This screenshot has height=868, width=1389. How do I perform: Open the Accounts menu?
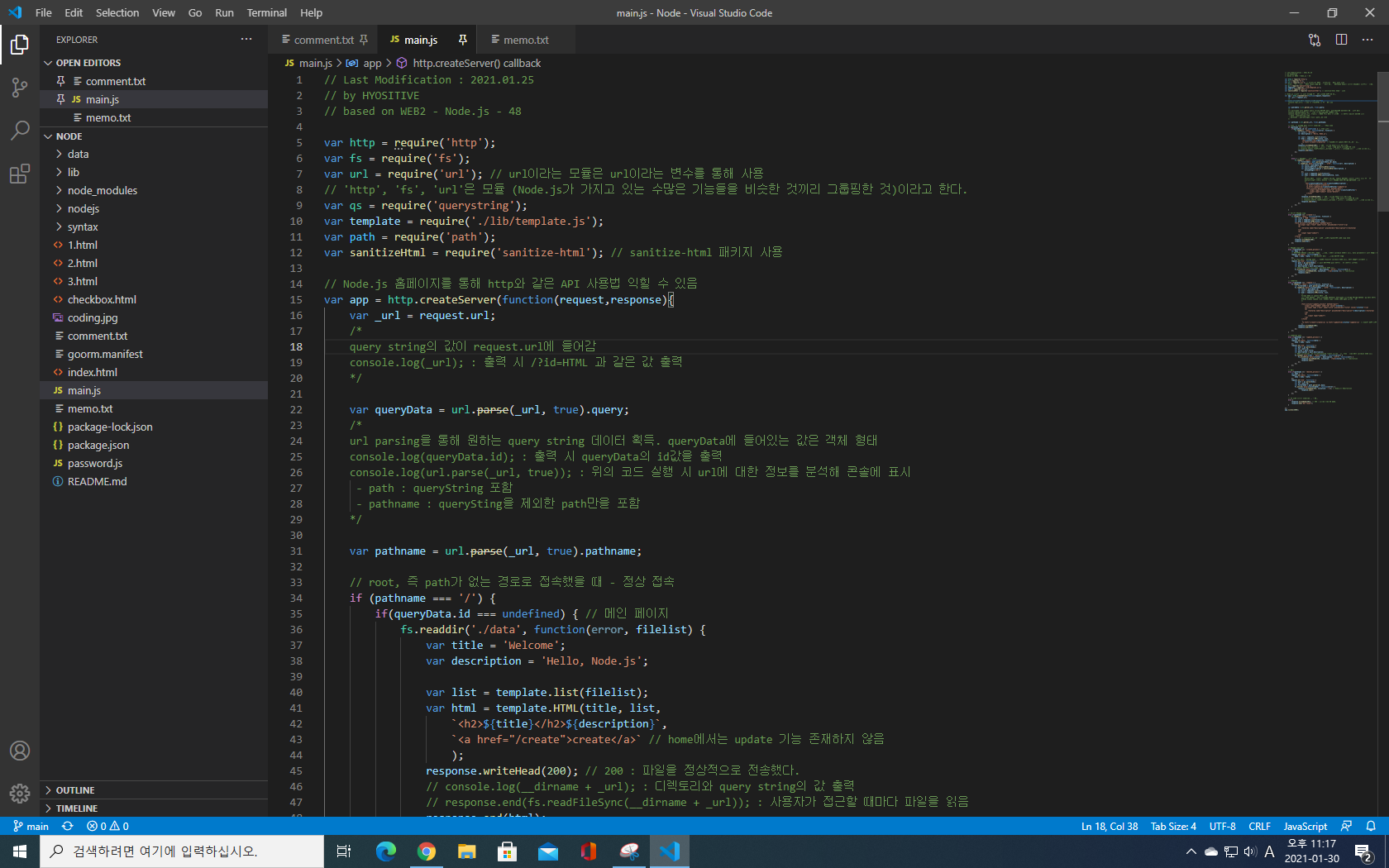(20, 751)
